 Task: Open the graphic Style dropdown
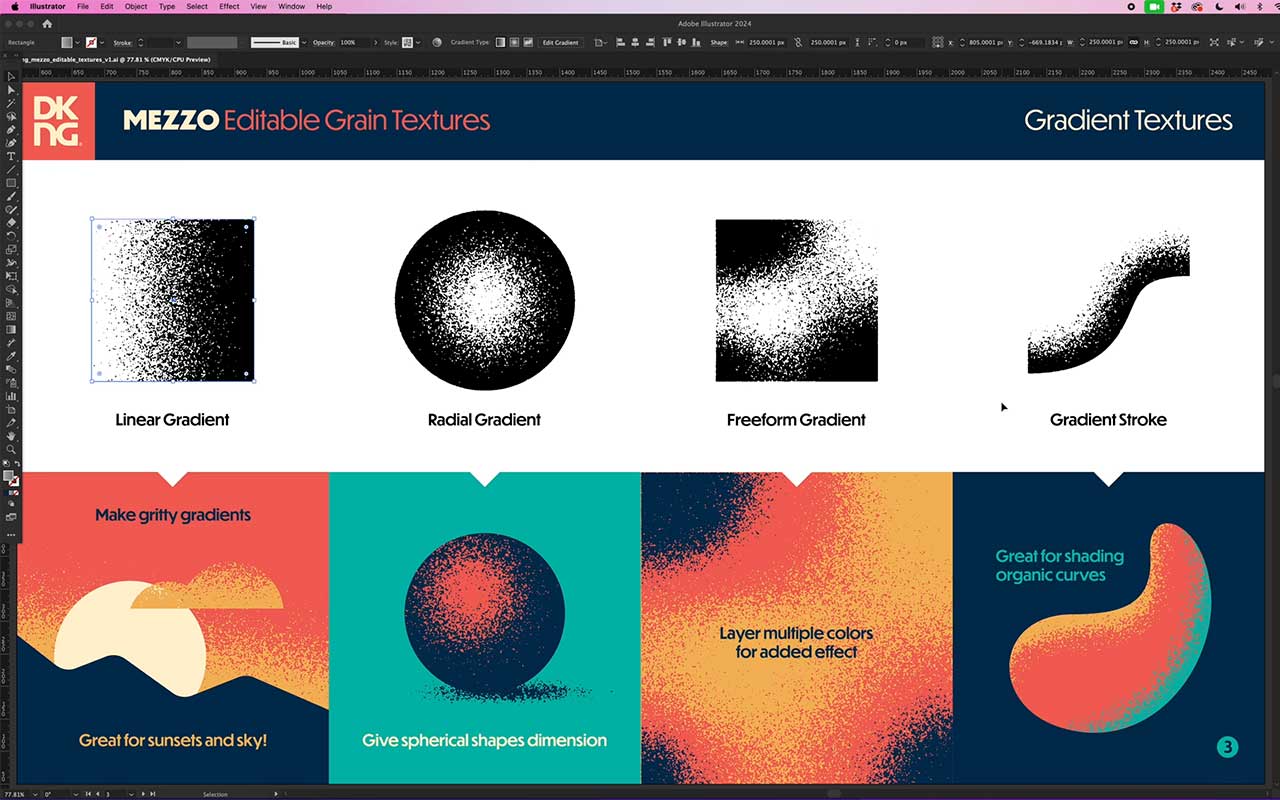tap(418, 43)
